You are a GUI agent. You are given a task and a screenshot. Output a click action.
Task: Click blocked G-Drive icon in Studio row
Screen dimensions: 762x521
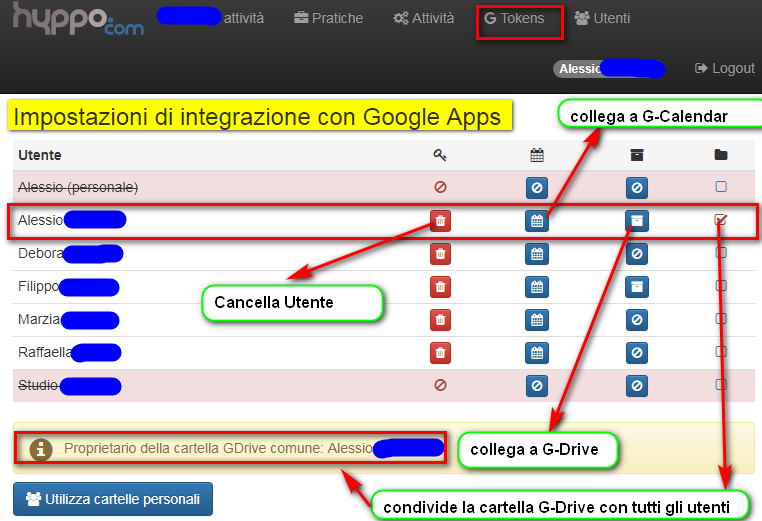coord(637,386)
